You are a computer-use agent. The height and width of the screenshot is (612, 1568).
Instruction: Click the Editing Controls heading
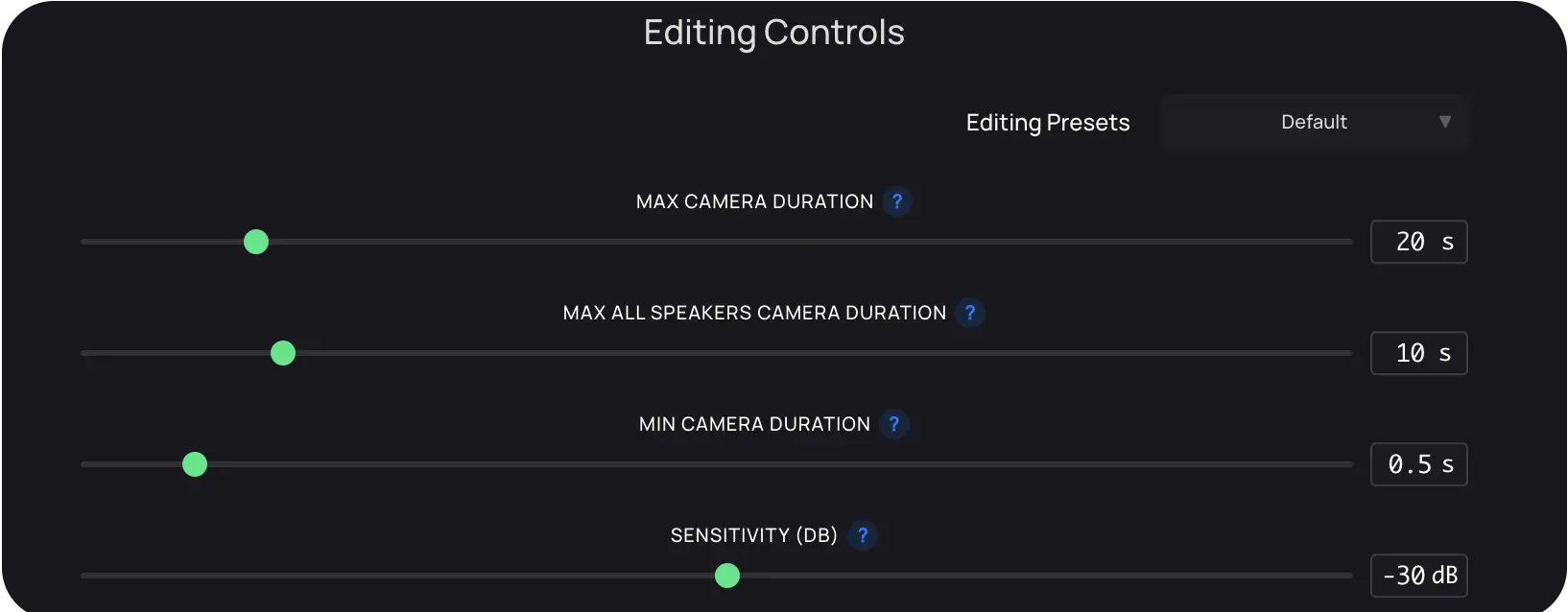(774, 33)
